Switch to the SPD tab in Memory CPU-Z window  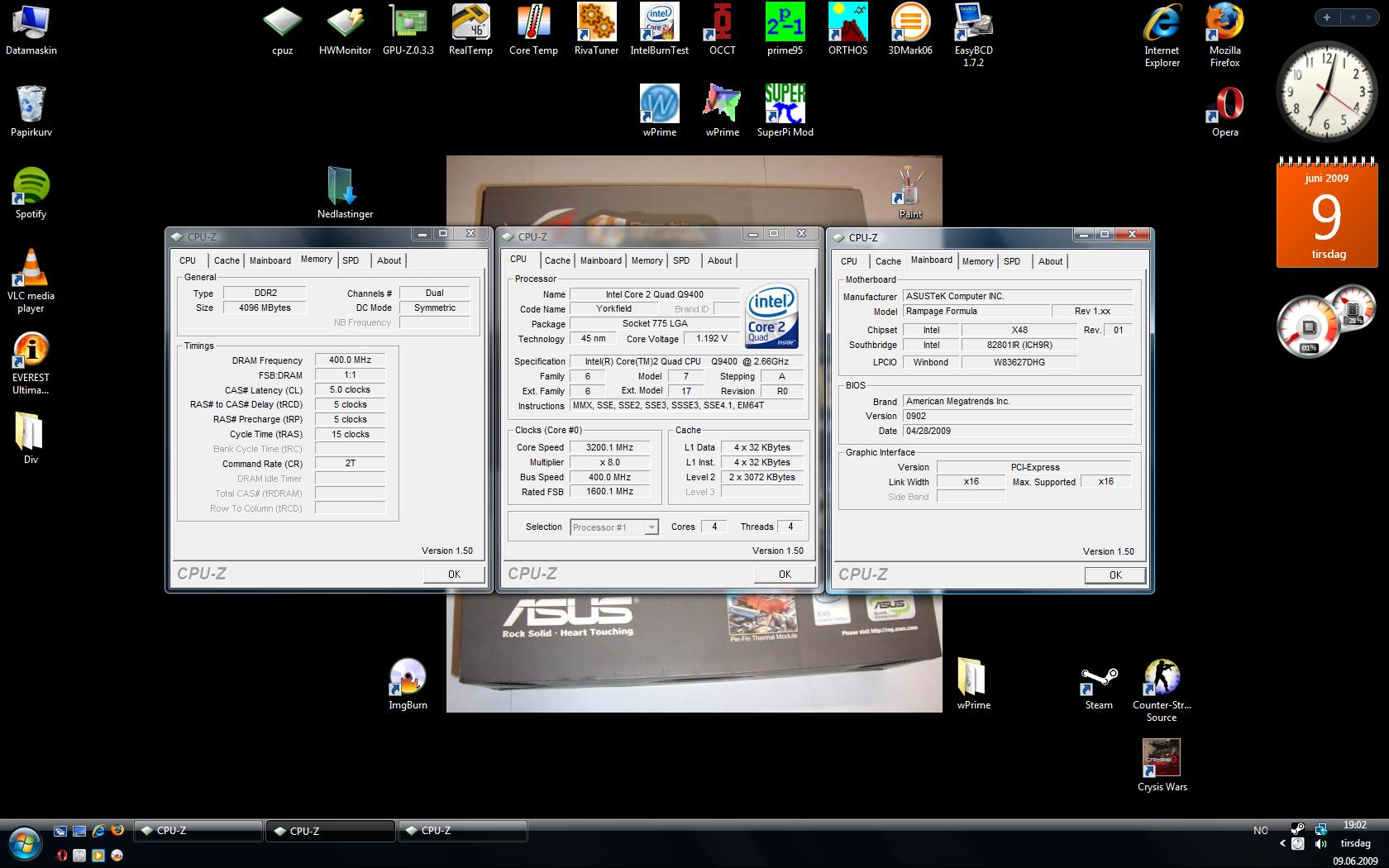click(351, 260)
